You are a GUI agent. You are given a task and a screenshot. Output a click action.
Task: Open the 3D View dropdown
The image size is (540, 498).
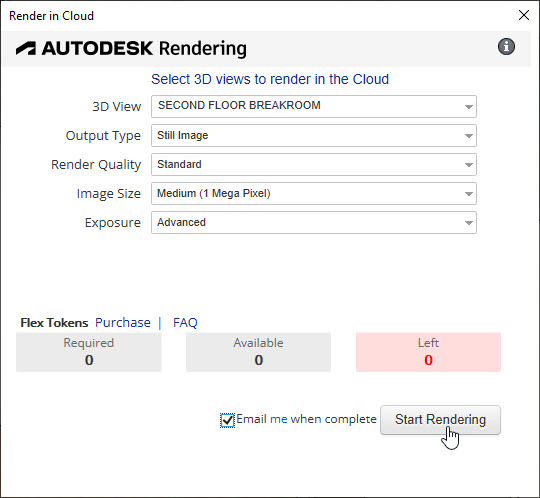click(314, 106)
